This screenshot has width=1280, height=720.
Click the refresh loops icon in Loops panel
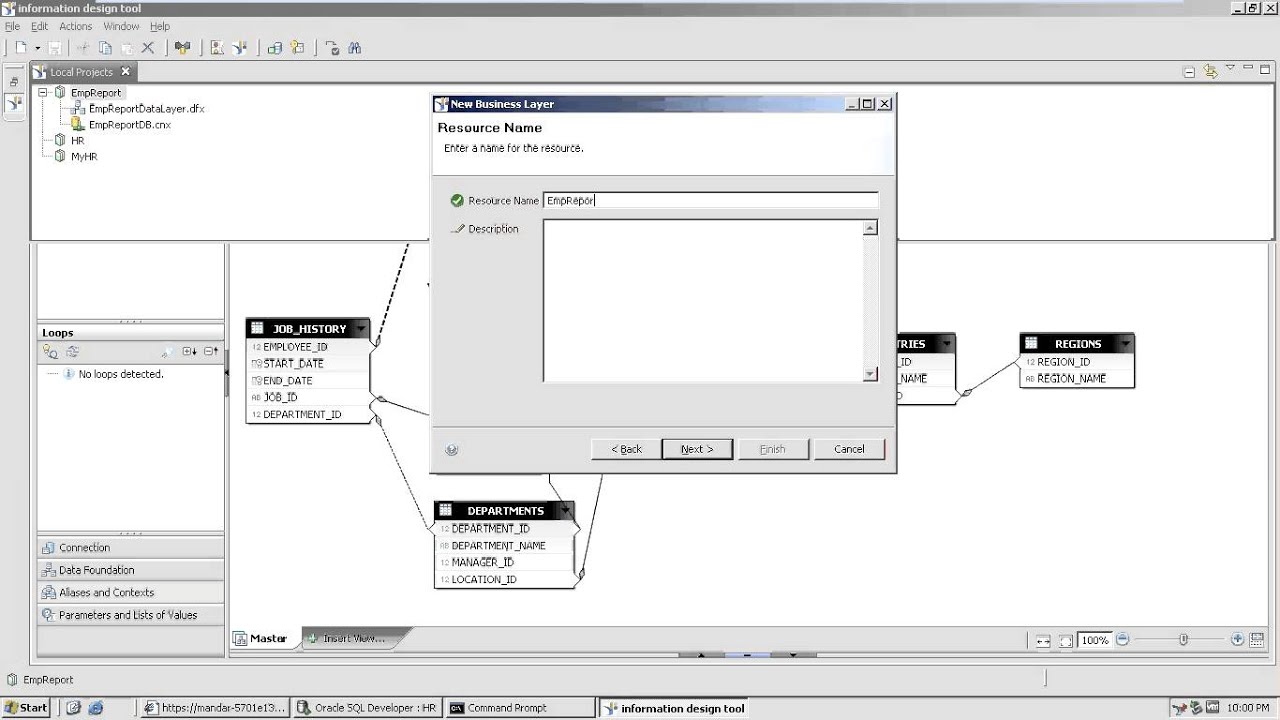[72, 351]
